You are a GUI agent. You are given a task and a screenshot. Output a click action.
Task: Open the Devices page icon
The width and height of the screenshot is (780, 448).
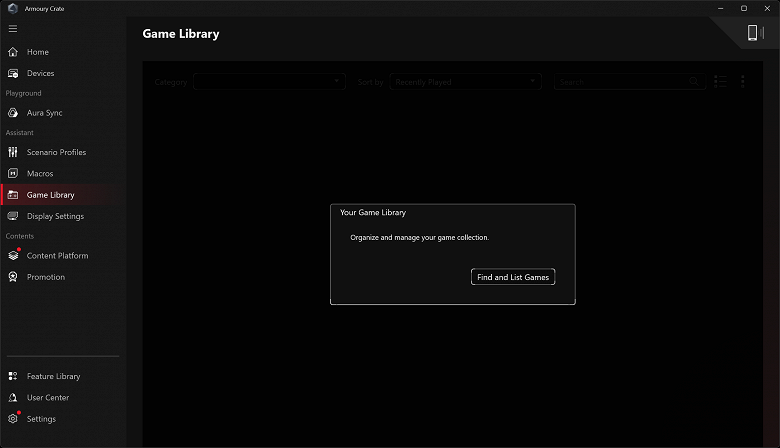point(13,73)
